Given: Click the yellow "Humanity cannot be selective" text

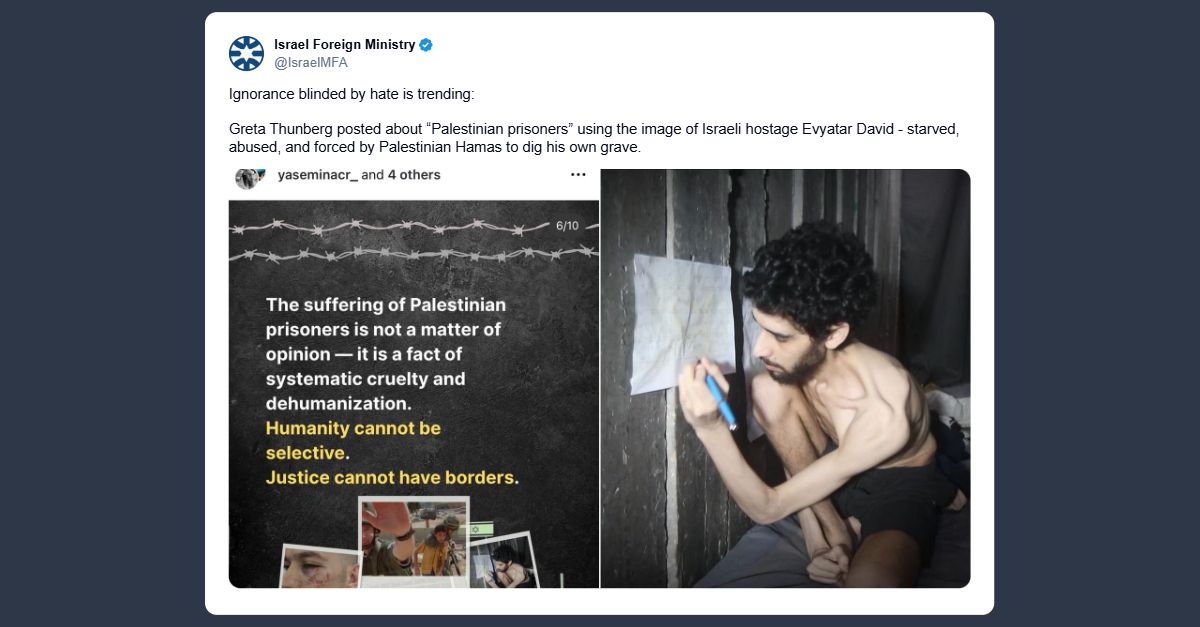Looking at the screenshot, I should pos(353,440).
